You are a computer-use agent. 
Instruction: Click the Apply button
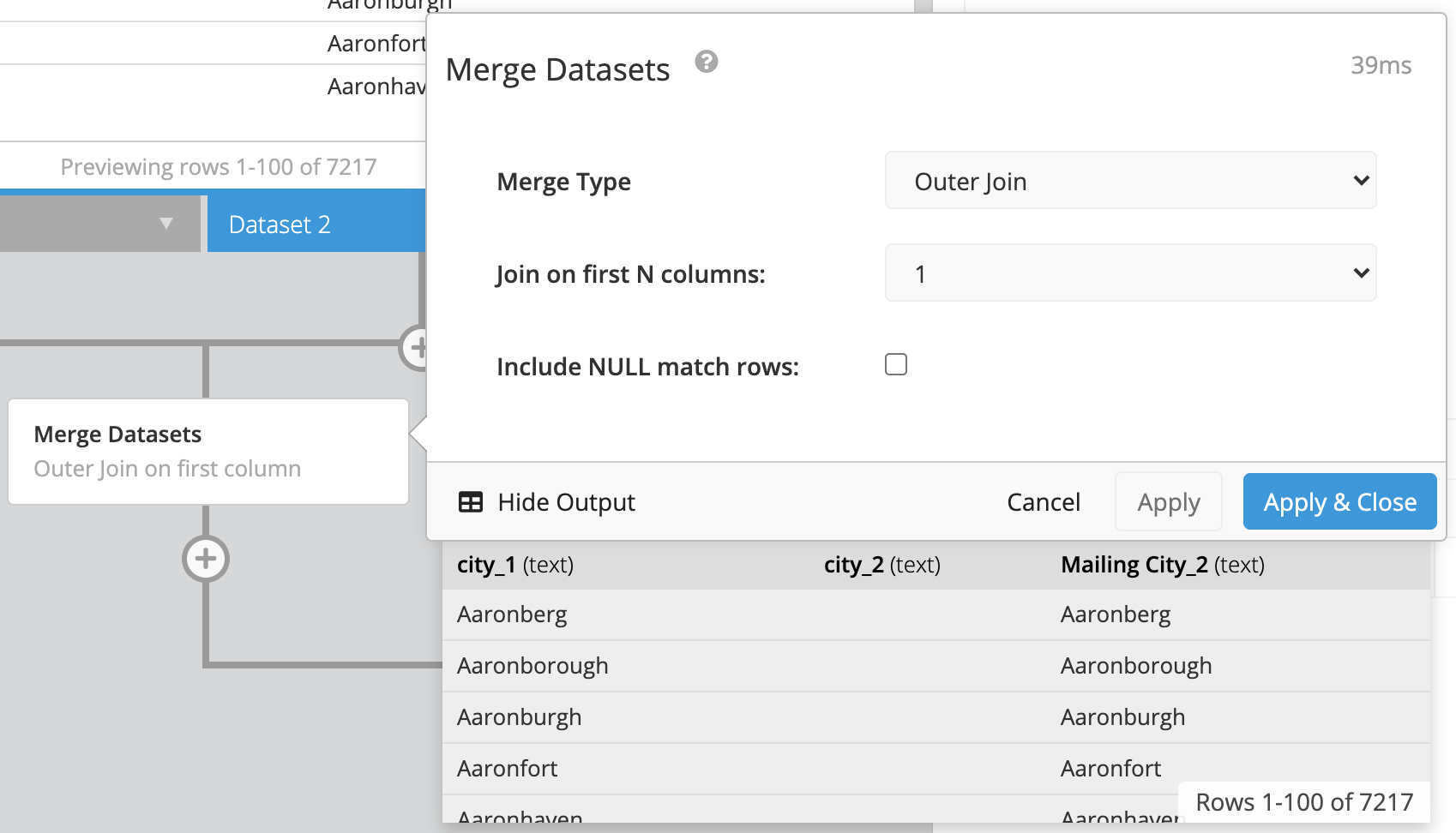1169,501
